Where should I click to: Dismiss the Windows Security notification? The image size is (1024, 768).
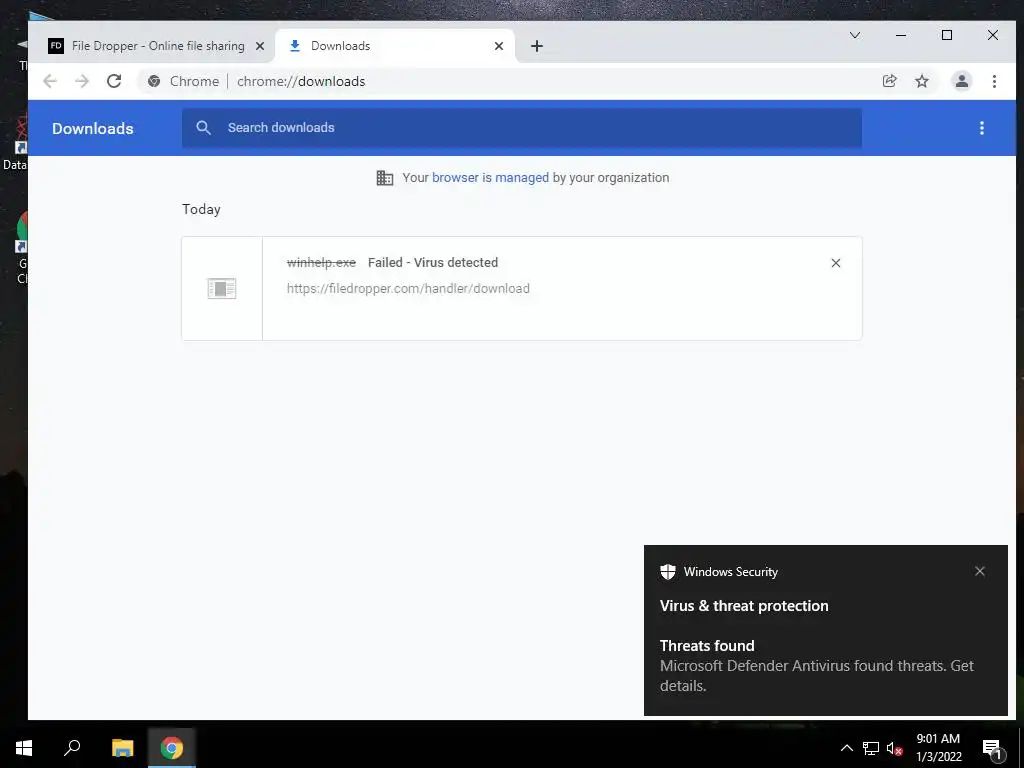980,571
